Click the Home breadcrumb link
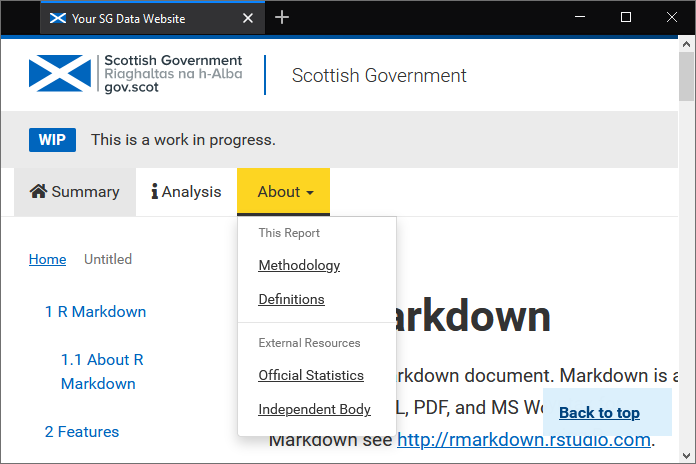 (x=47, y=259)
